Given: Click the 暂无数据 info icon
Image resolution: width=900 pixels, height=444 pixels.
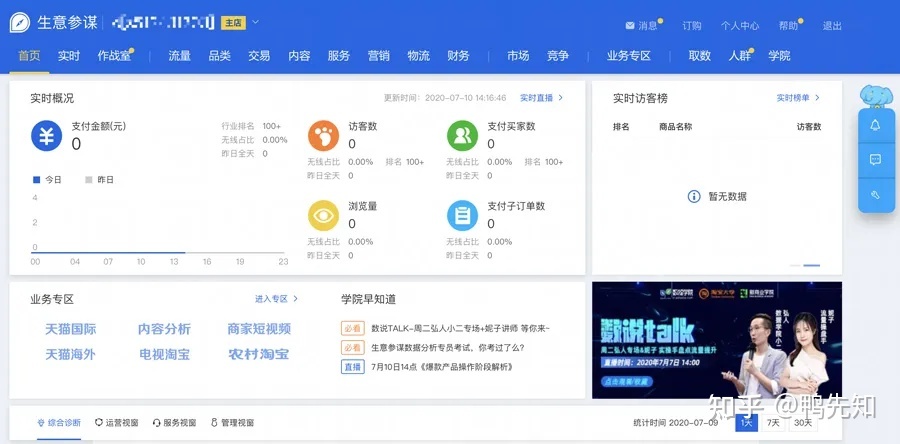Looking at the screenshot, I should click(x=694, y=196).
